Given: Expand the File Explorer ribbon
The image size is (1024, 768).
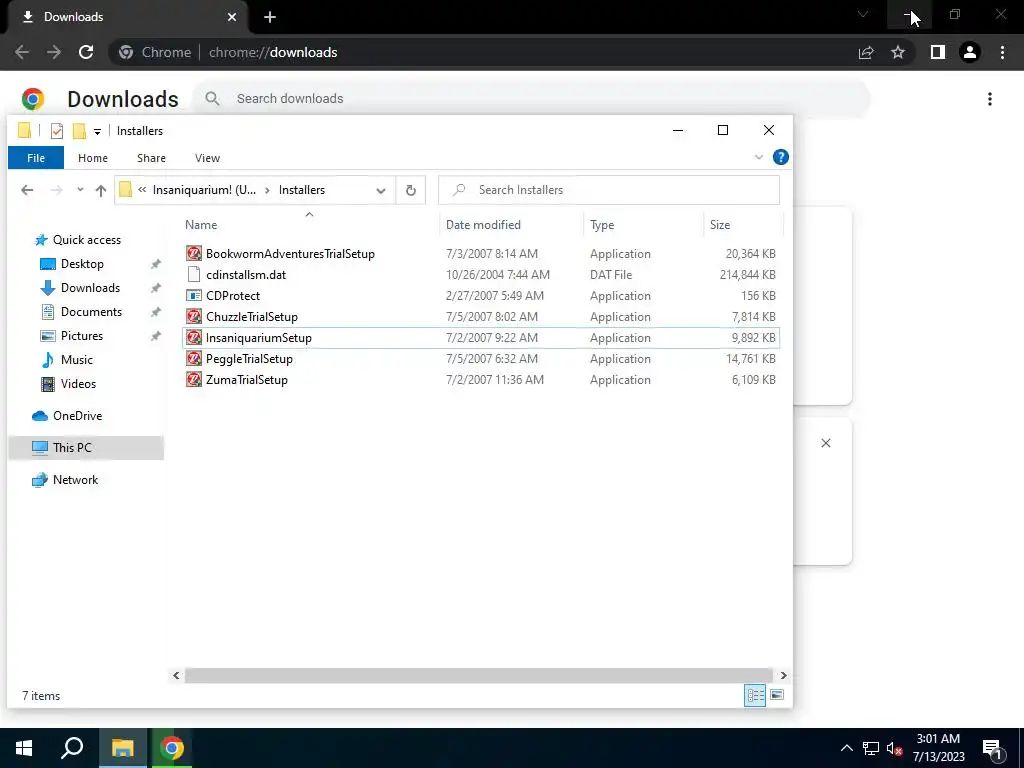Looking at the screenshot, I should tap(758, 157).
